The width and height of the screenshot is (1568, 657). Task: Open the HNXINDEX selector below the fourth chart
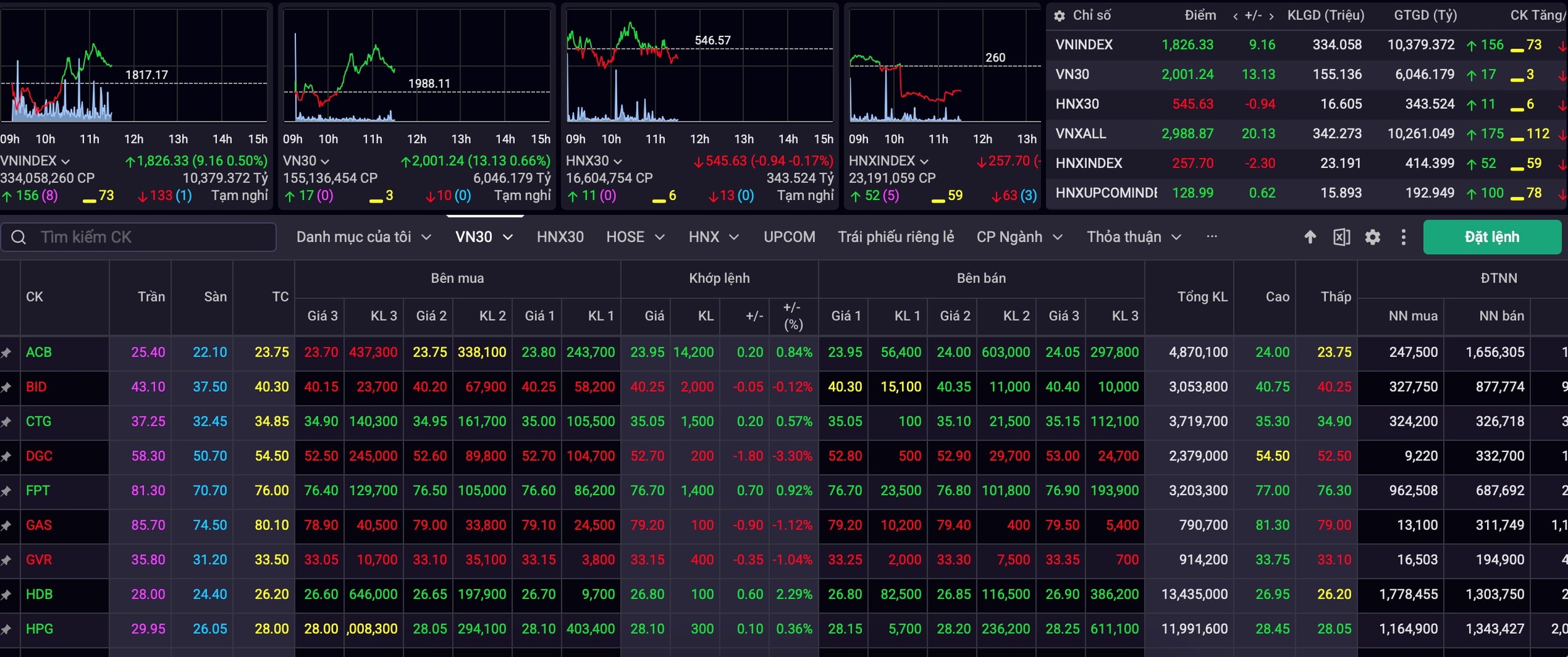point(889,161)
